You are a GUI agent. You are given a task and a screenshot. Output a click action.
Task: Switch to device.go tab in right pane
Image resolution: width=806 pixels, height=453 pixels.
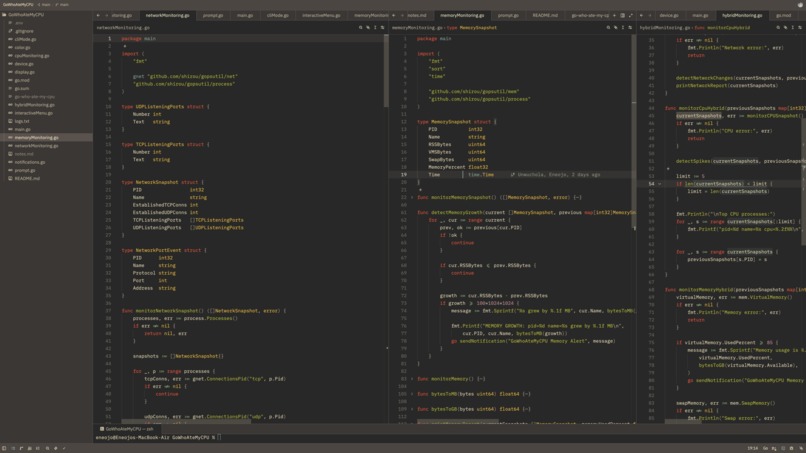point(669,15)
